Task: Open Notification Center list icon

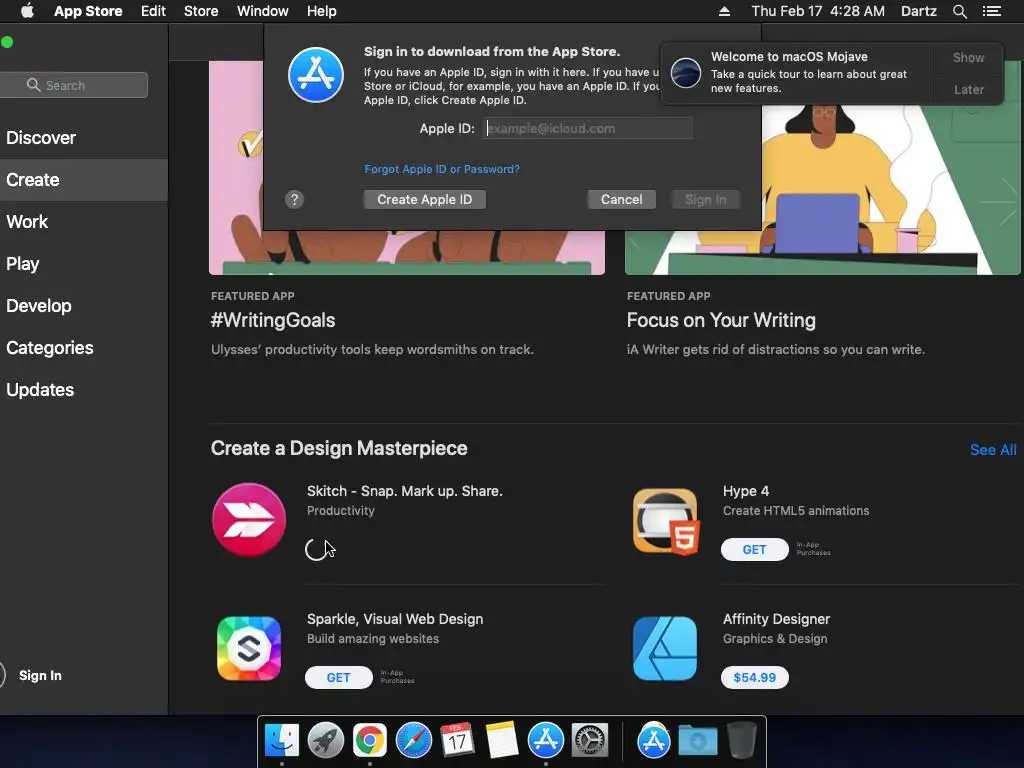Action: 992,11
